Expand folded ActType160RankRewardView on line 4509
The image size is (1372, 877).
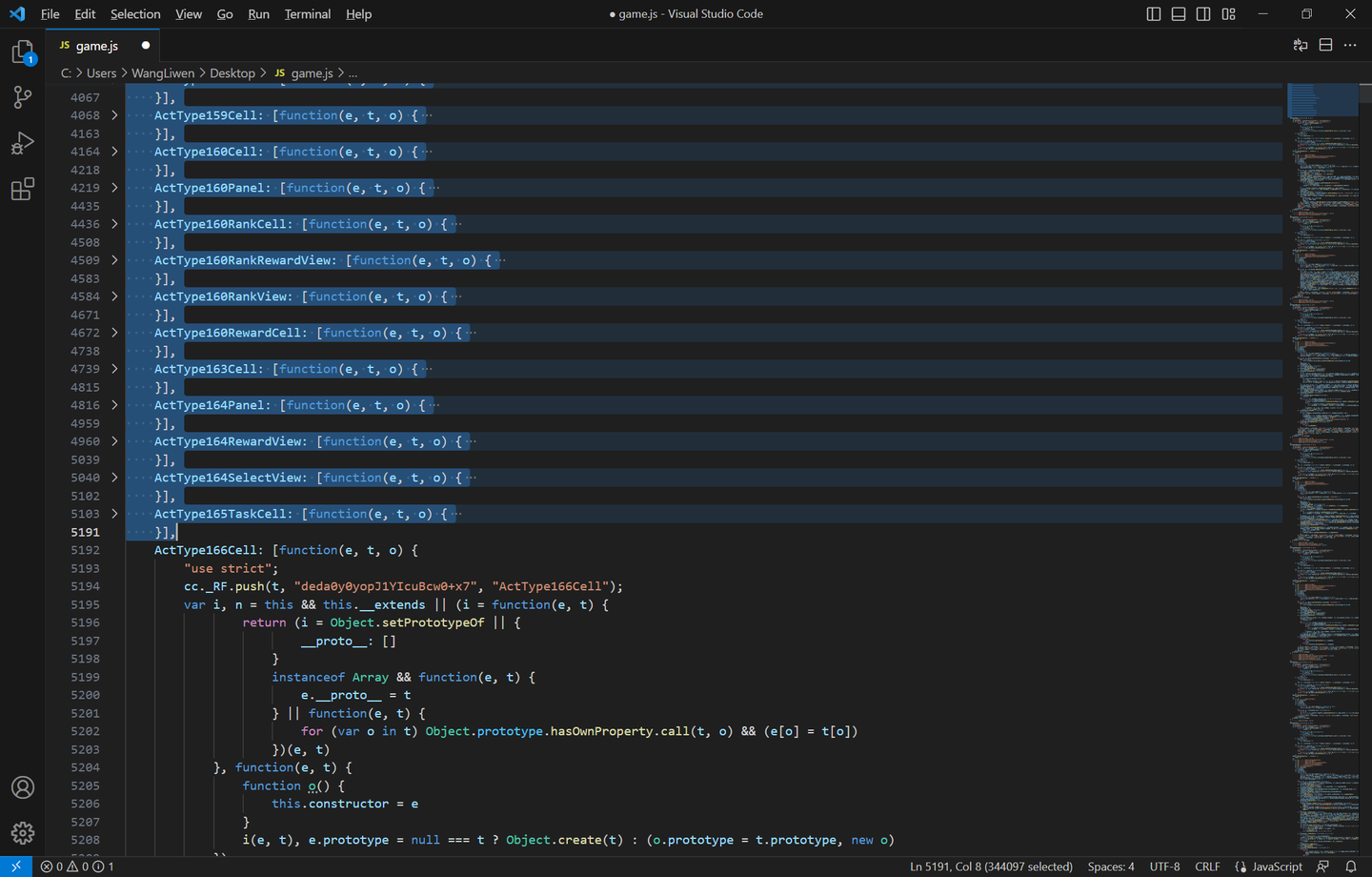pyautogui.click(x=114, y=260)
